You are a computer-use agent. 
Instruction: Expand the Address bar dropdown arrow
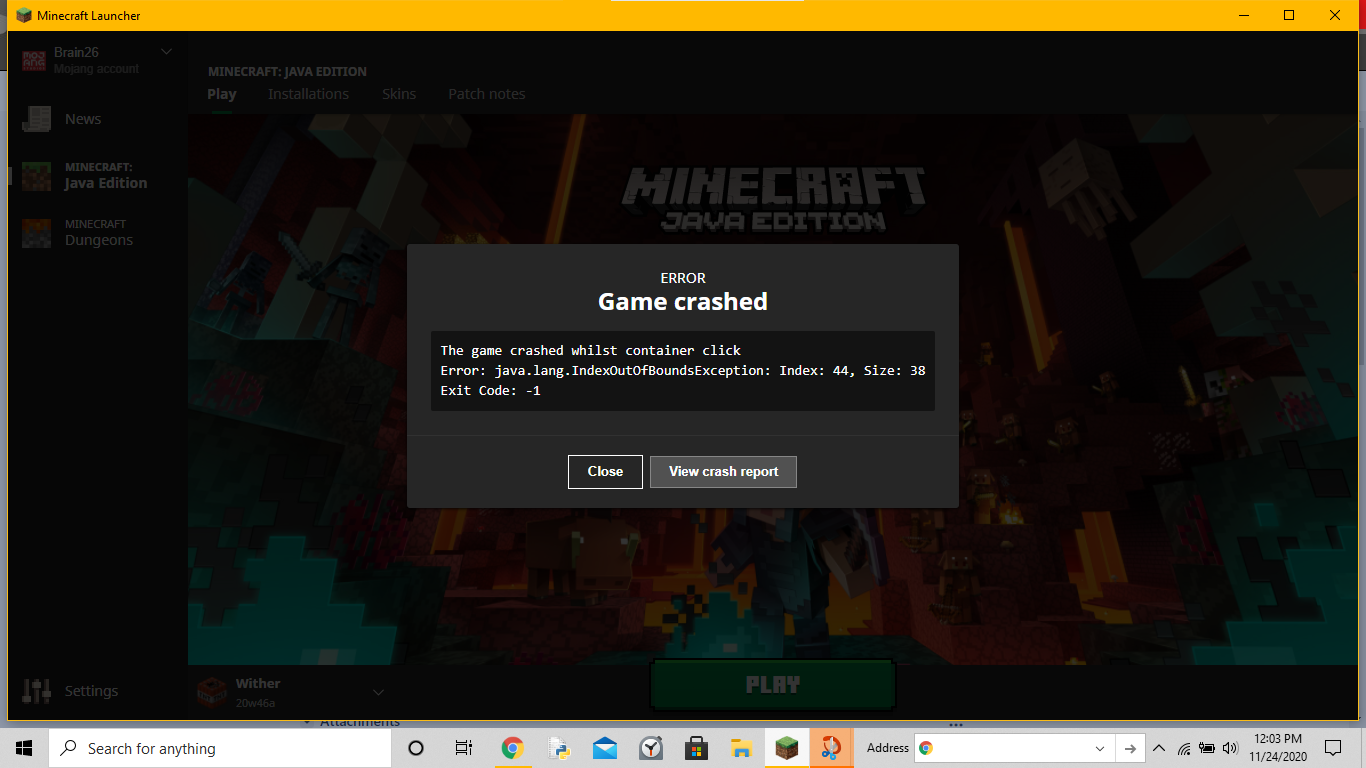[x=1100, y=748]
